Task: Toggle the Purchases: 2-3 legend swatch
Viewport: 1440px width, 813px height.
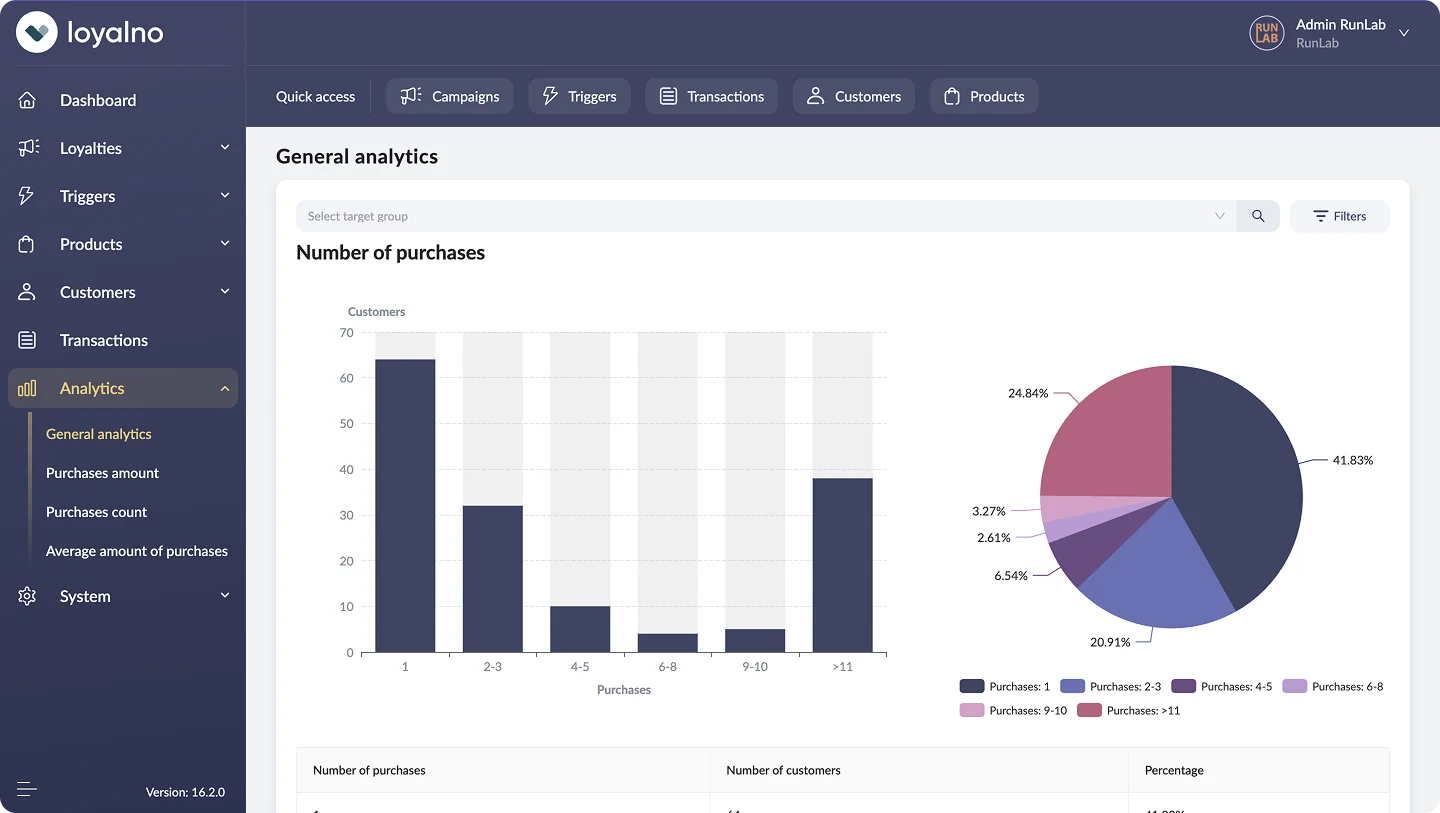Action: [1073, 686]
